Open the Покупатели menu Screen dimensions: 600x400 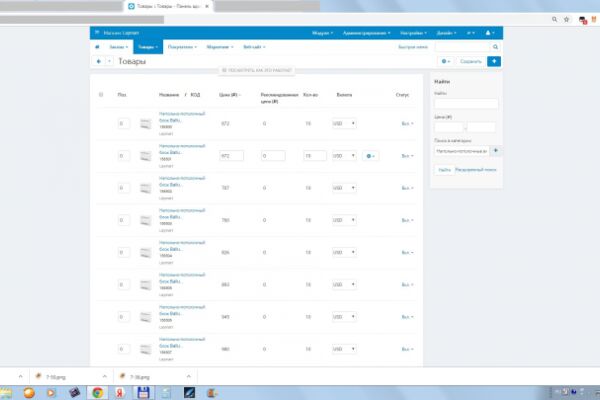click(x=182, y=47)
